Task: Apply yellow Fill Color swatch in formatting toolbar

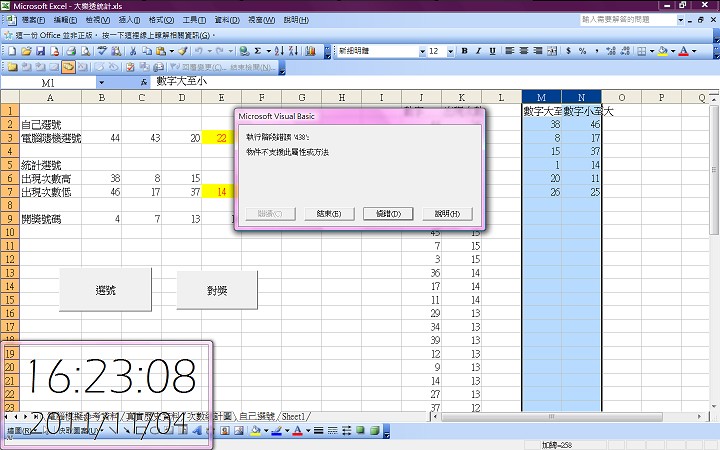Action: (x=663, y=51)
